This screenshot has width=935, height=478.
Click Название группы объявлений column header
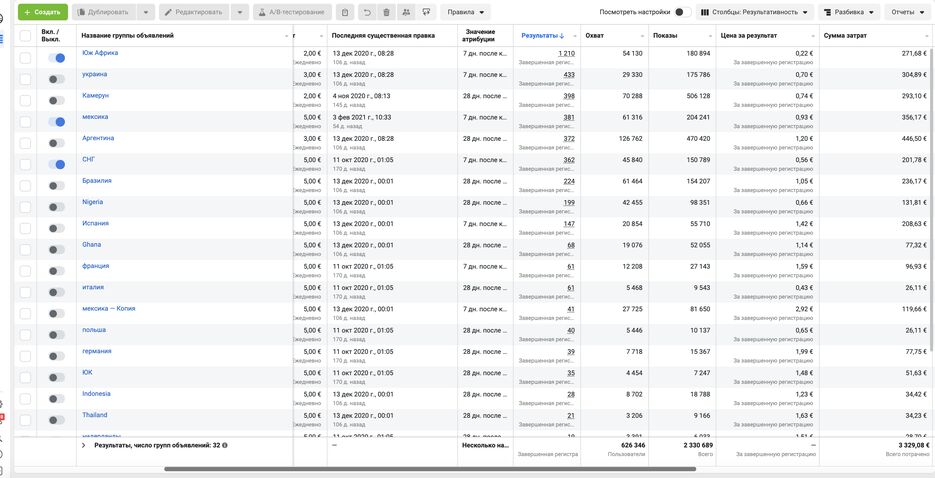(128, 36)
